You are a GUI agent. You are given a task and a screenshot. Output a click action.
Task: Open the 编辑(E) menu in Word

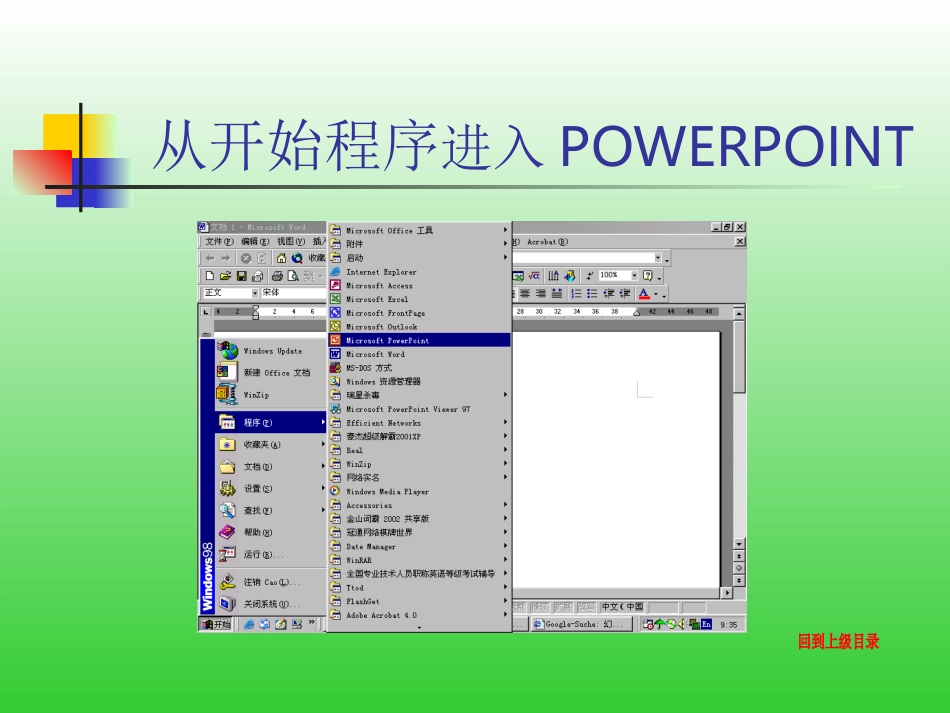pyautogui.click(x=255, y=242)
